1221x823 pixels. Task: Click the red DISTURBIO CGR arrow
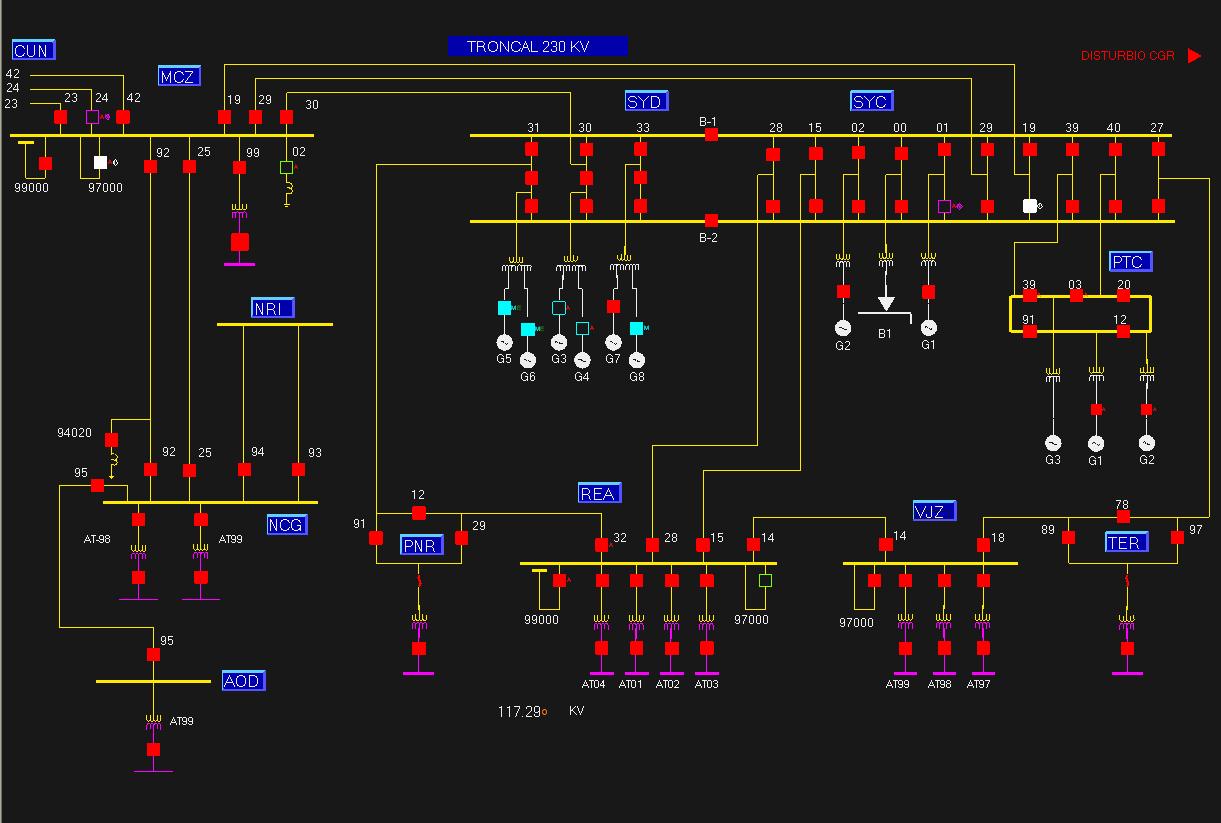click(1194, 56)
